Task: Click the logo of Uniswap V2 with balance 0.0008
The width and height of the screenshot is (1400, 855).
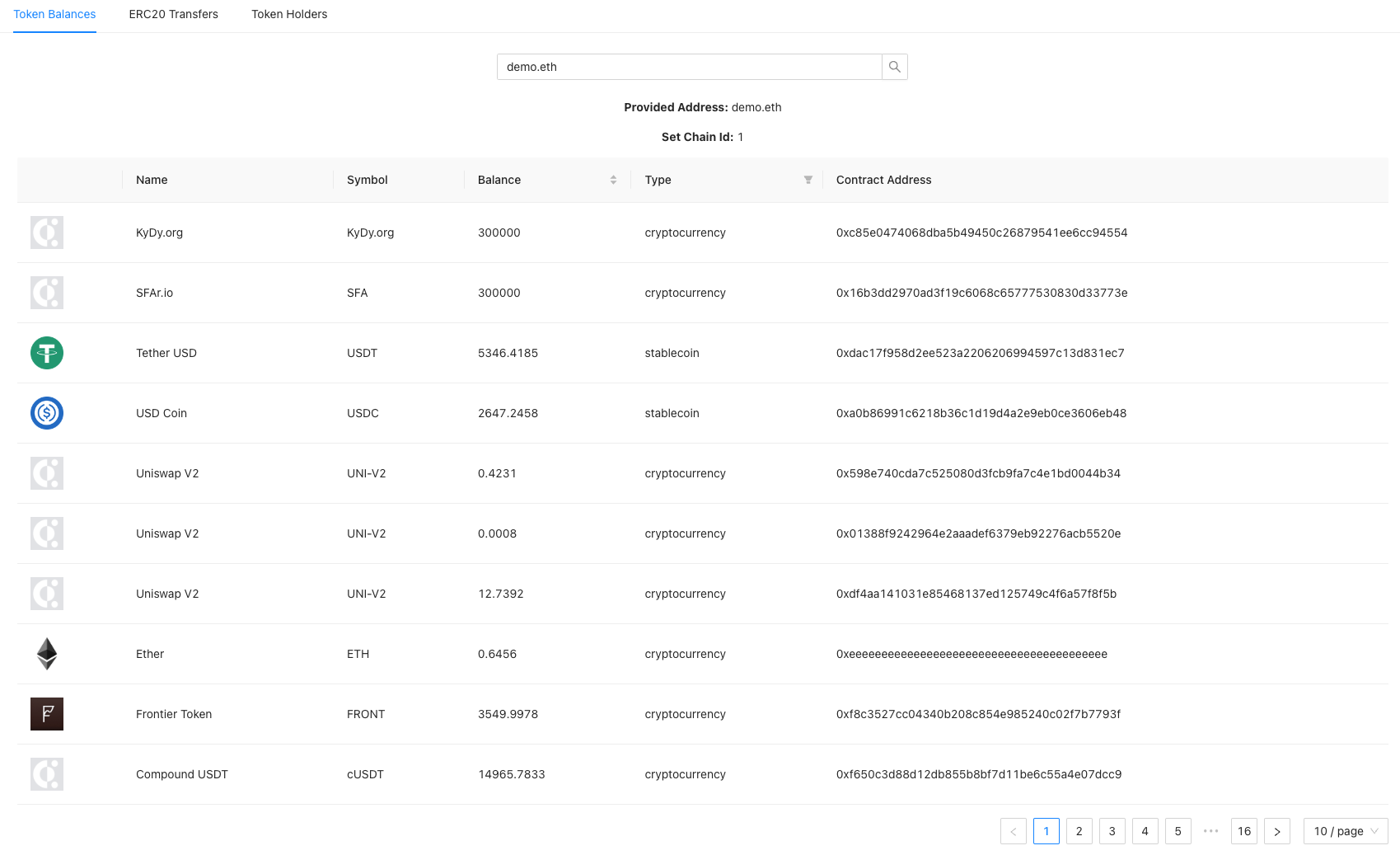Action: [47, 533]
